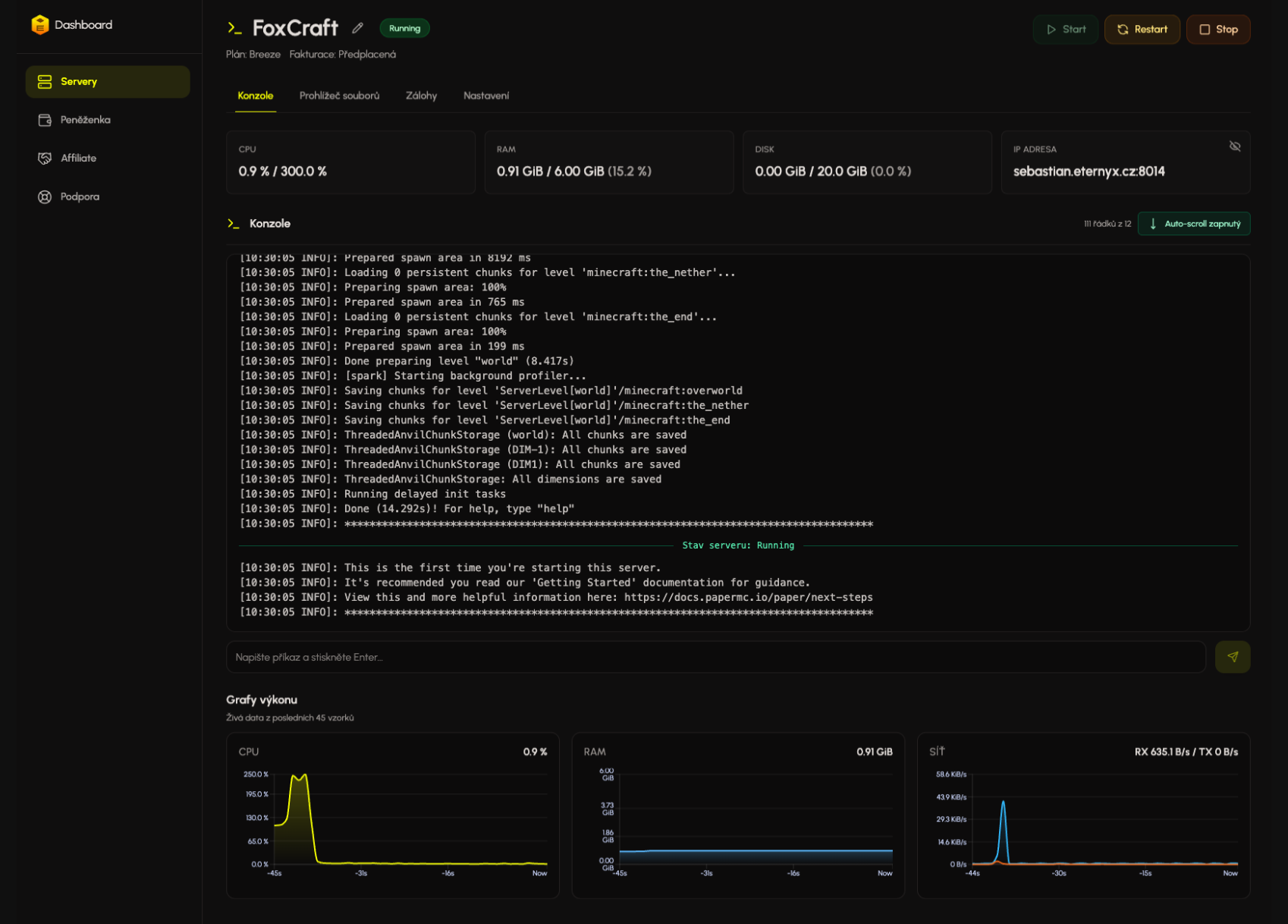1288x924 pixels.
Task: Click the Servery server stack icon
Action: click(x=45, y=81)
